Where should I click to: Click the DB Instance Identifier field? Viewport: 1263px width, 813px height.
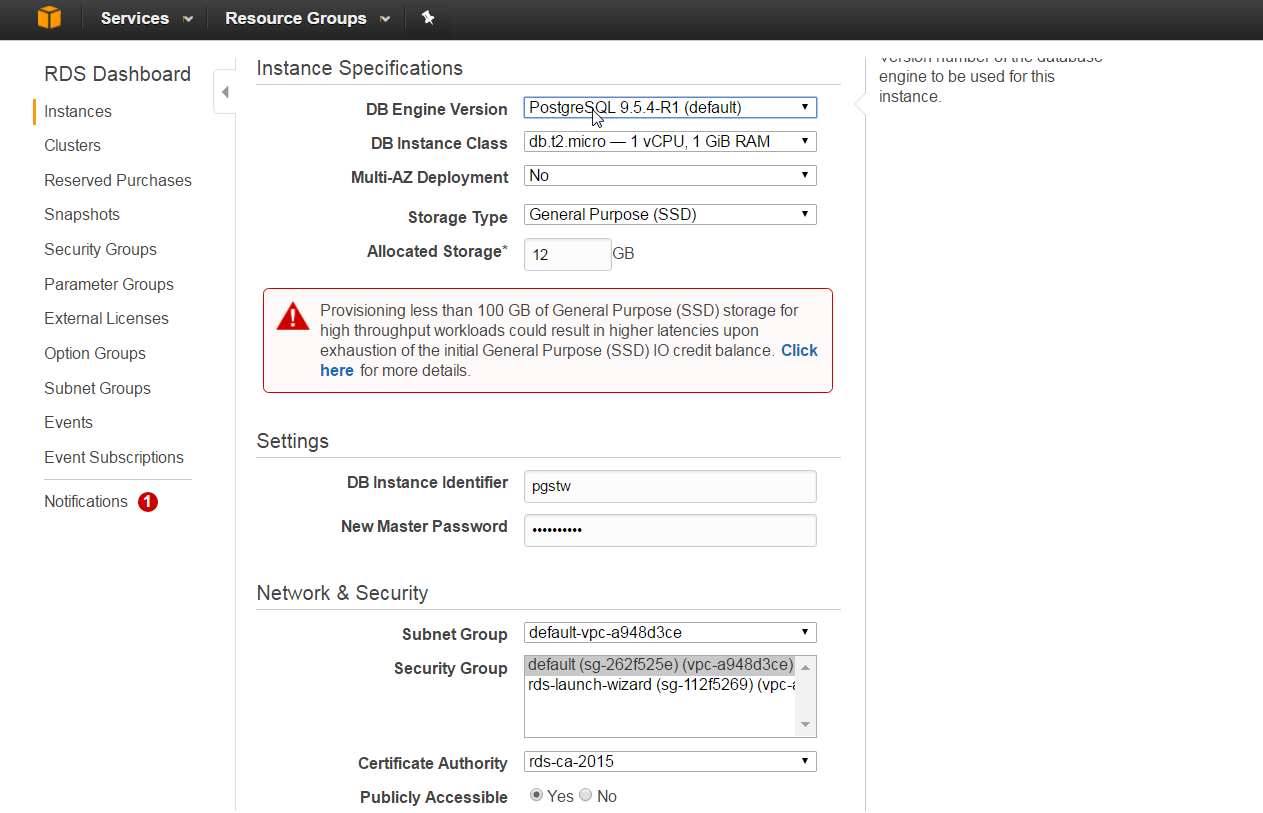point(670,486)
